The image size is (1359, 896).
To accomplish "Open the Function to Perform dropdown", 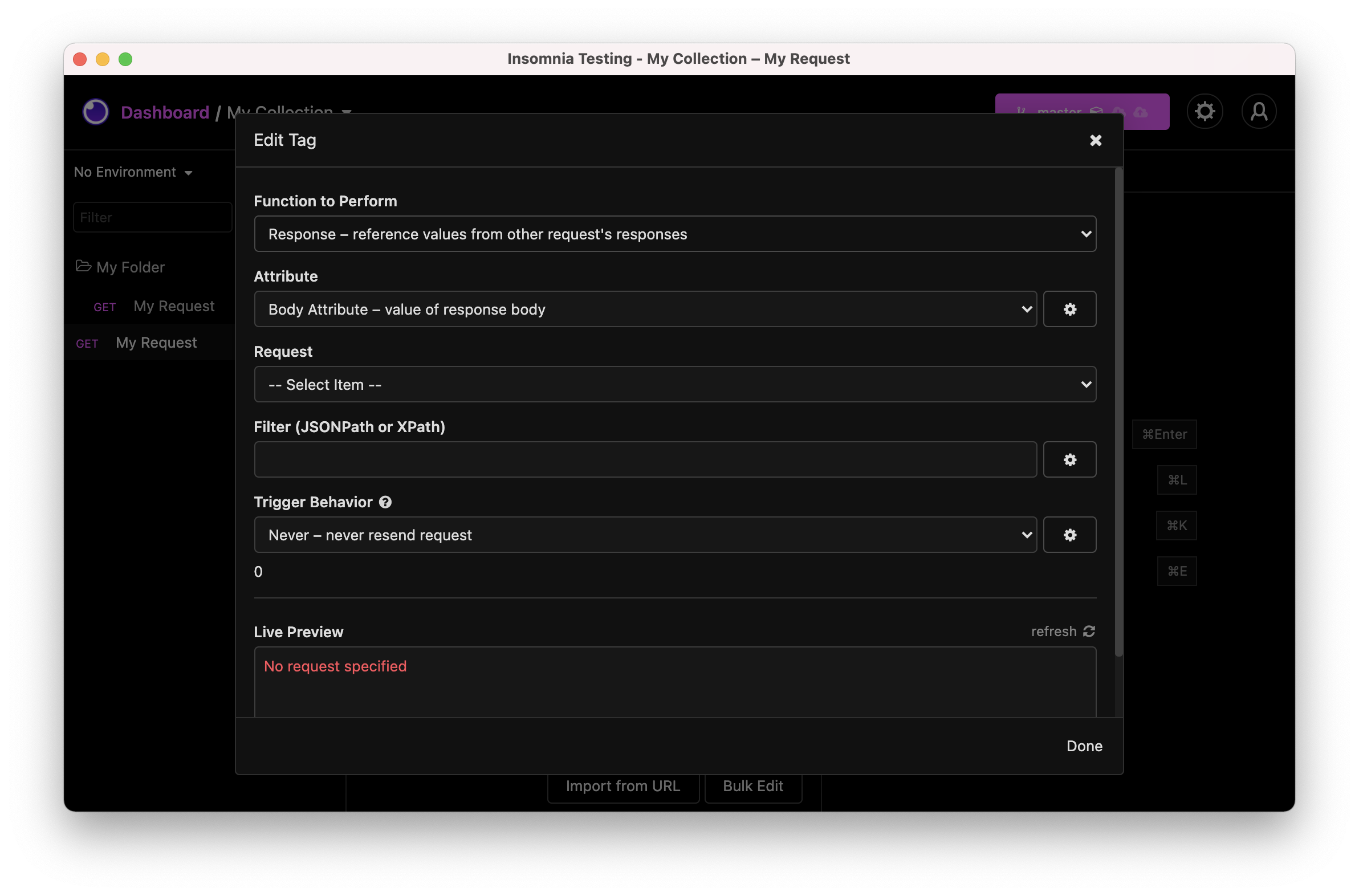I will coord(674,233).
